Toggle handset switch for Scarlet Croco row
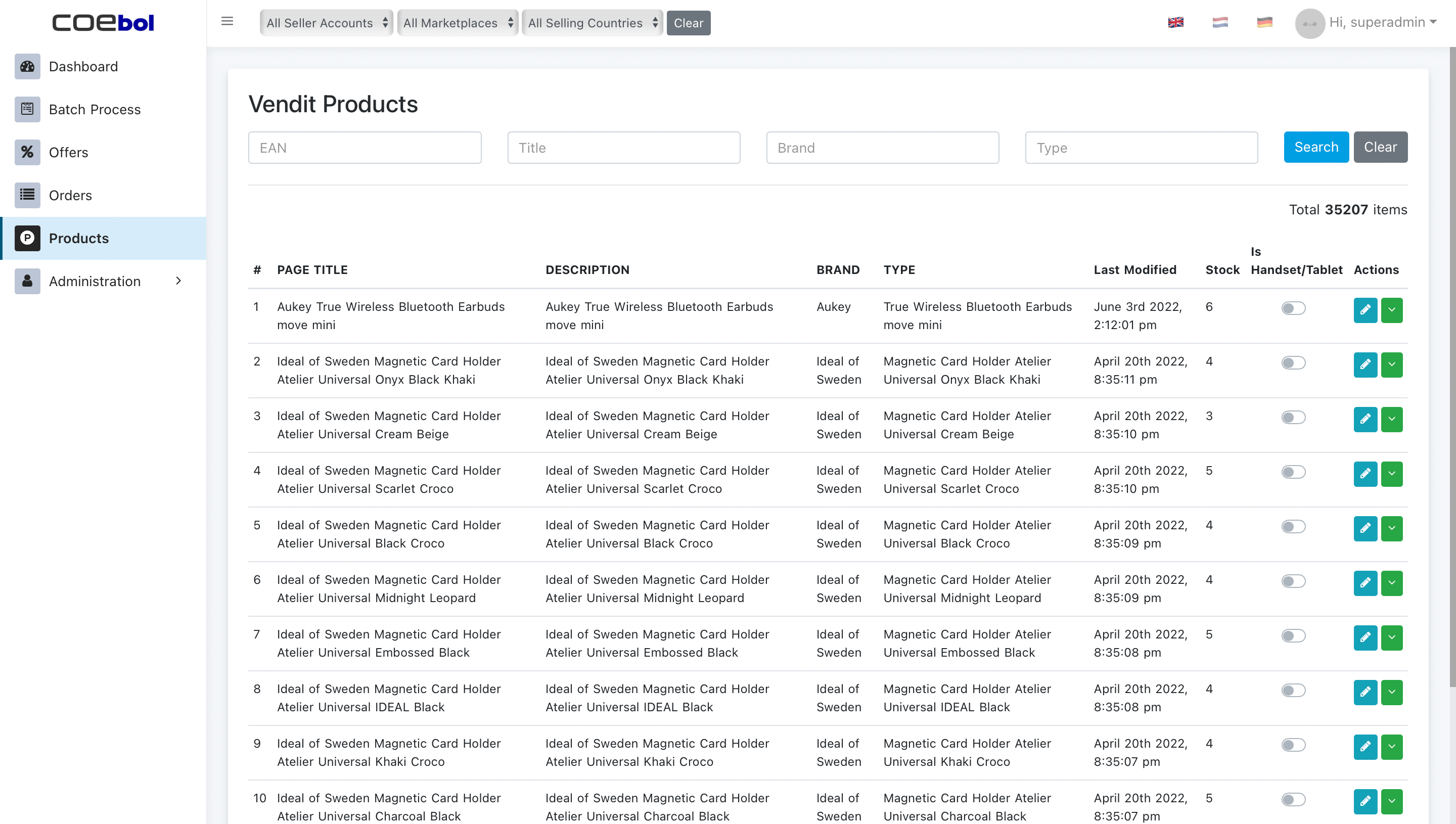Image resolution: width=1456 pixels, height=824 pixels. (1293, 472)
